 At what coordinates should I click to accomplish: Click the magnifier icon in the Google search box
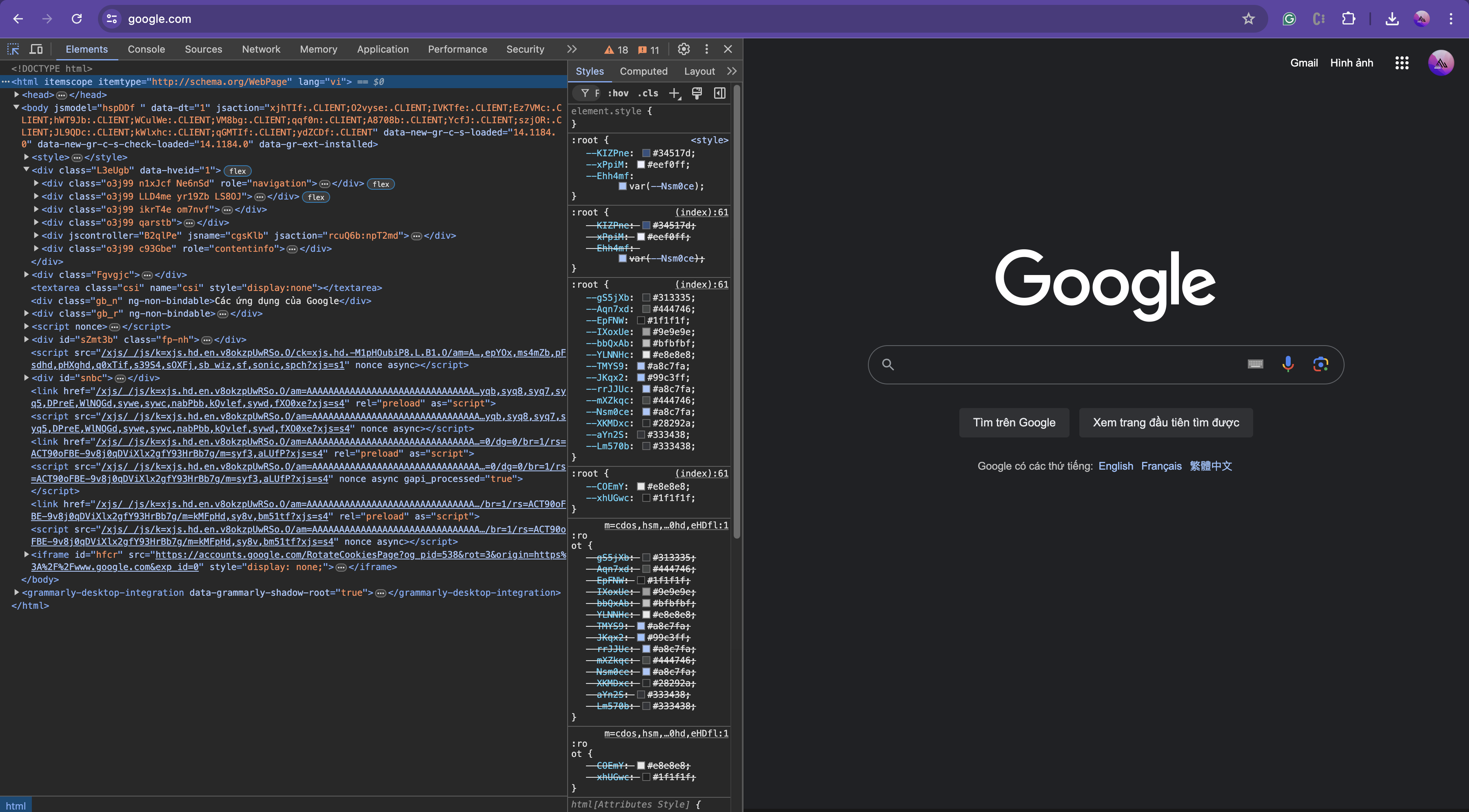[x=888, y=364]
